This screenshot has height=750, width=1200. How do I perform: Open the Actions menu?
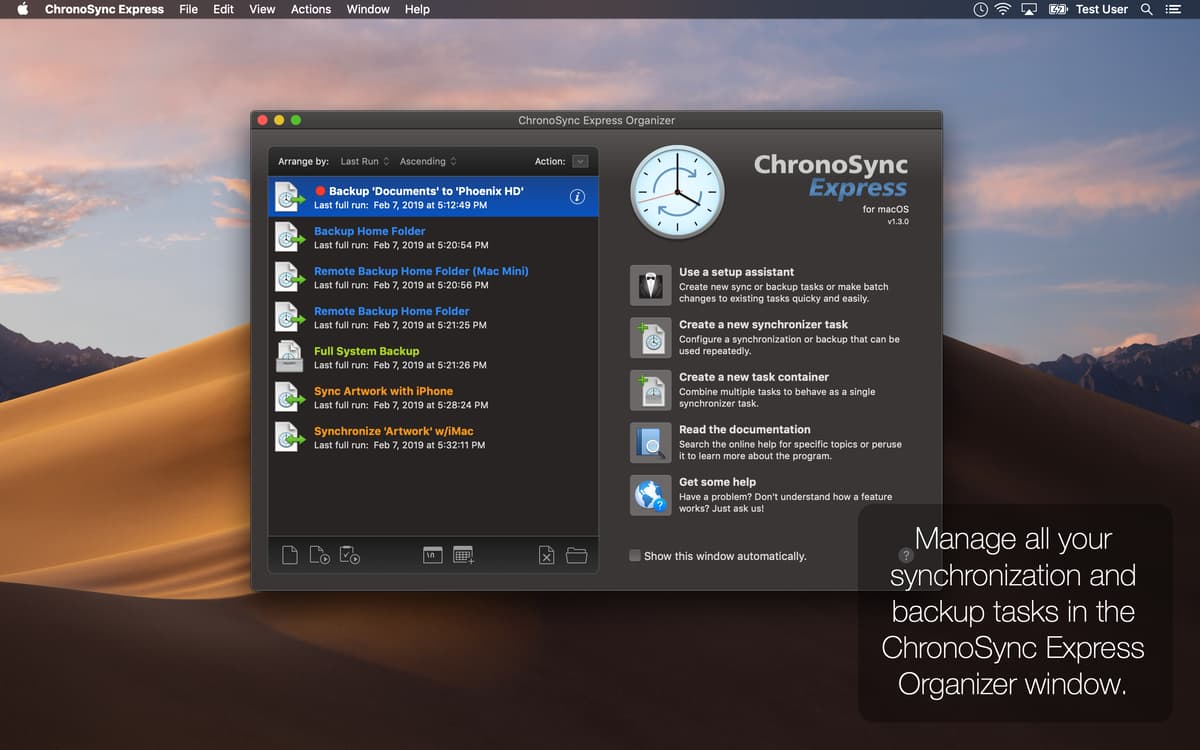click(310, 9)
